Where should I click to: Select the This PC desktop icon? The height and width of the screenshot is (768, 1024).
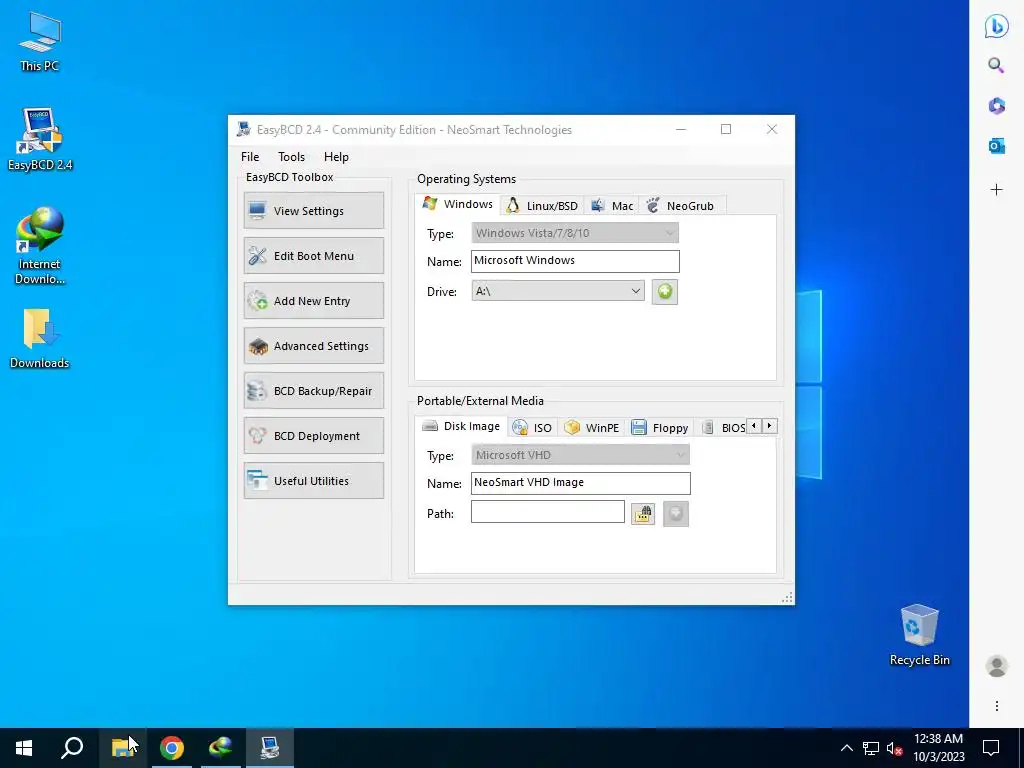coord(40,42)
